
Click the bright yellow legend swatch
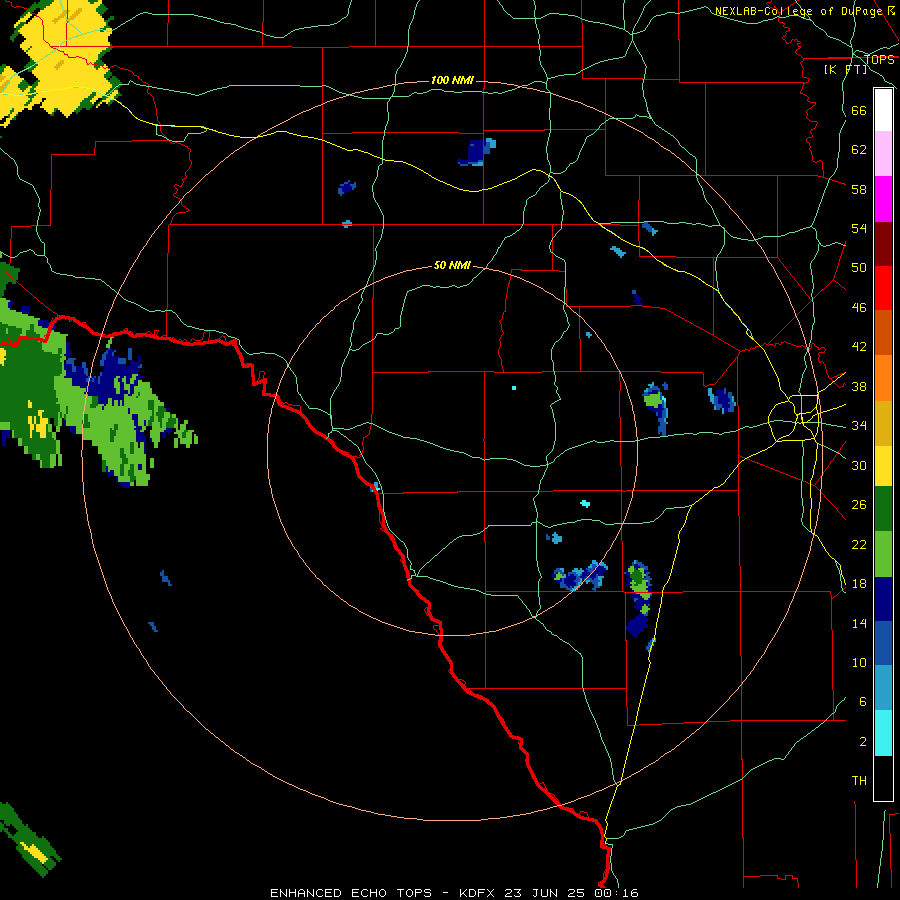coord(883,466)
